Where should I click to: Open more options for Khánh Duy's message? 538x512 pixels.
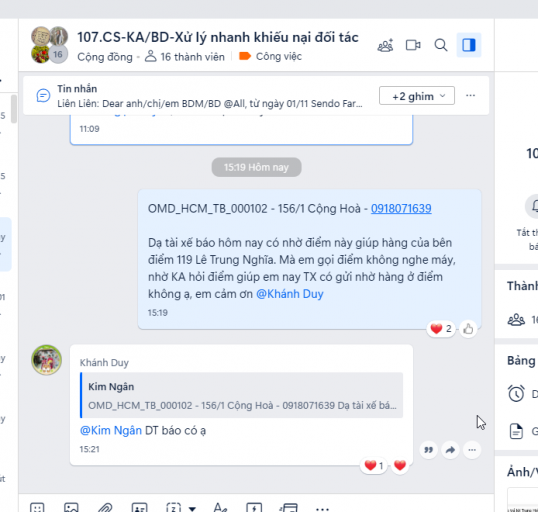[472, 450]
